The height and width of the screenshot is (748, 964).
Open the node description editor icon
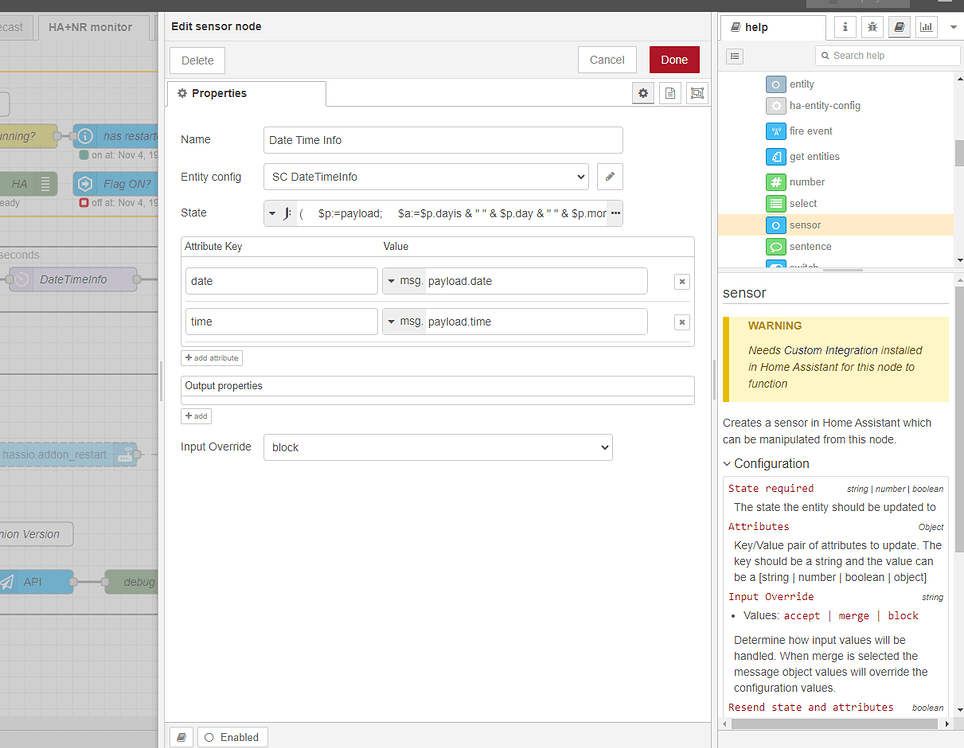pyautogui.click(x=668, y=92)
